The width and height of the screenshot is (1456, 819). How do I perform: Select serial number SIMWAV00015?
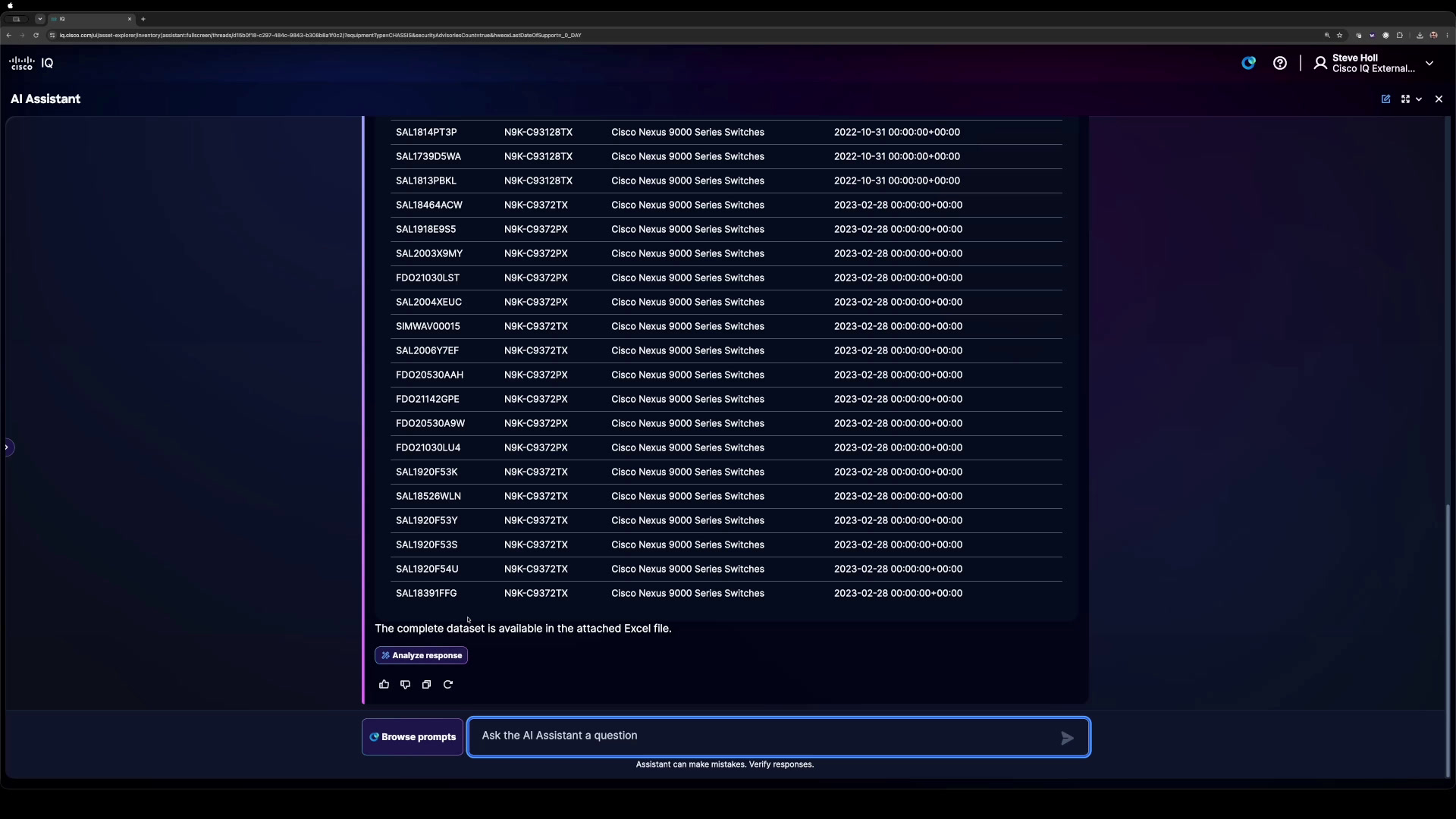click(x=428, y=326)
